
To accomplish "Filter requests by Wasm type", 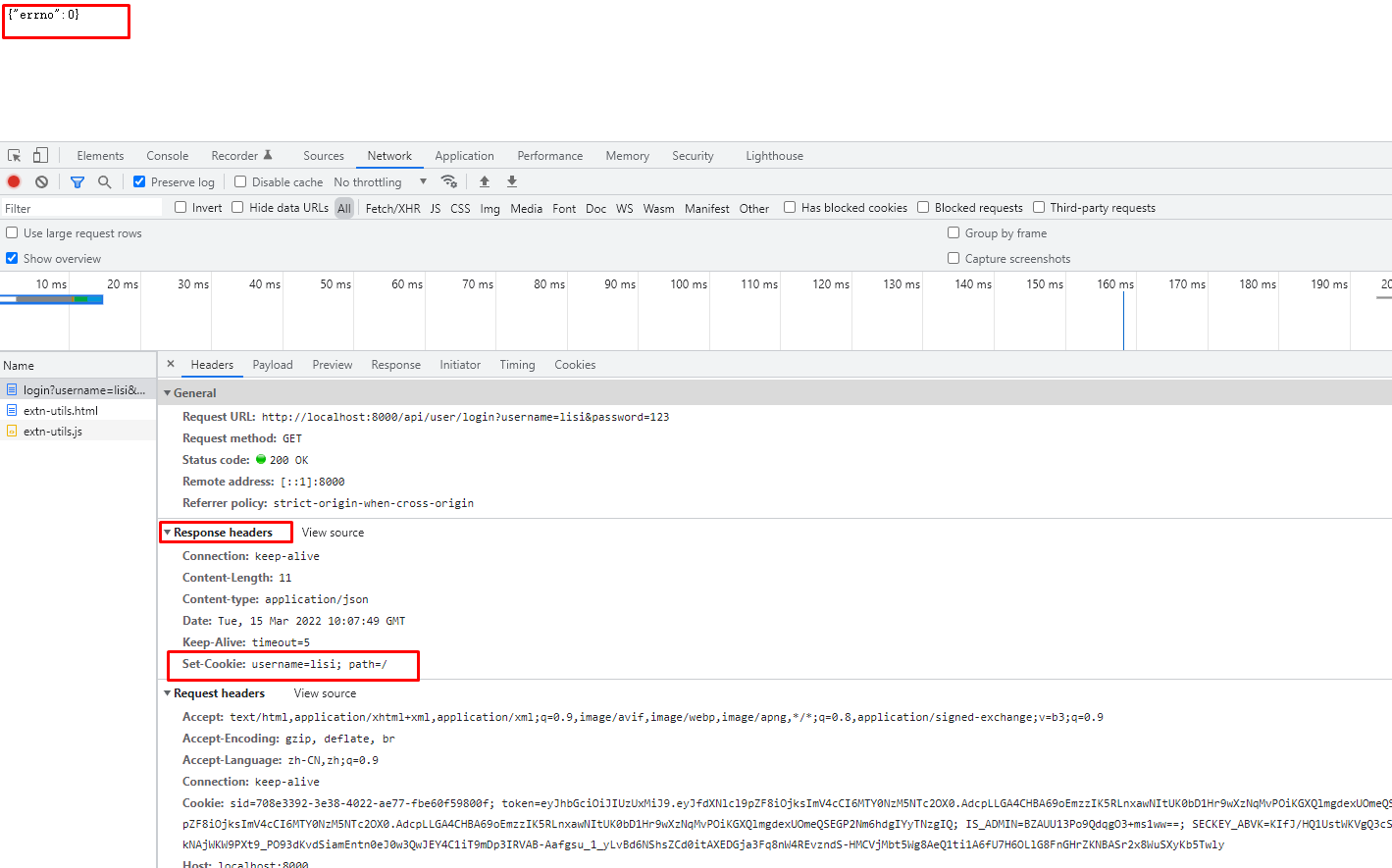I will [x=659, y=208].
